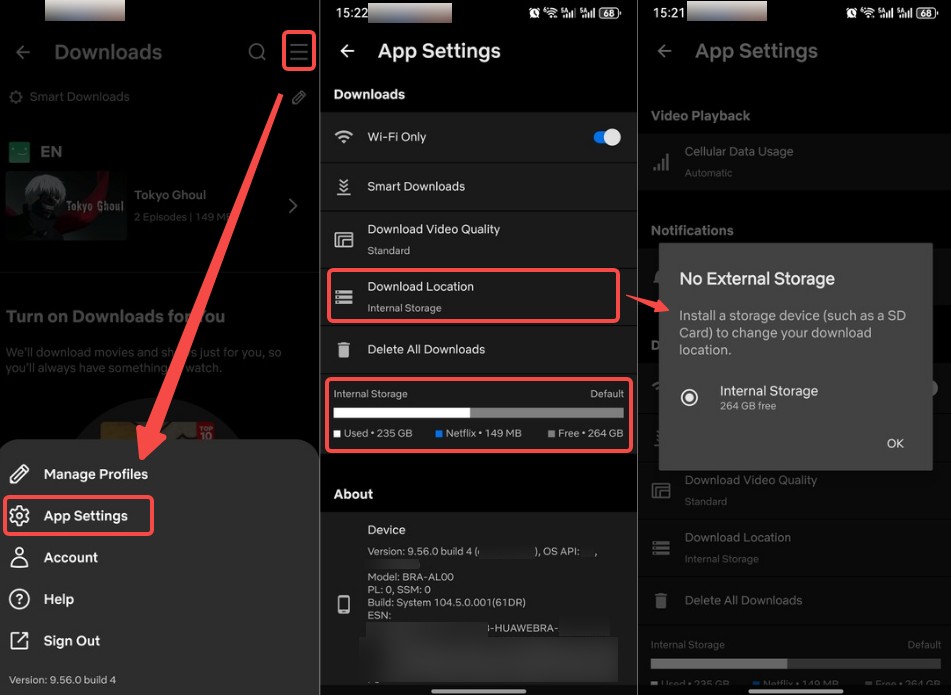The width and height of the screenshot is (951, 695).
Task: Toggle the Wi-Fi Only switch off
Action: (x=607, y=137)
